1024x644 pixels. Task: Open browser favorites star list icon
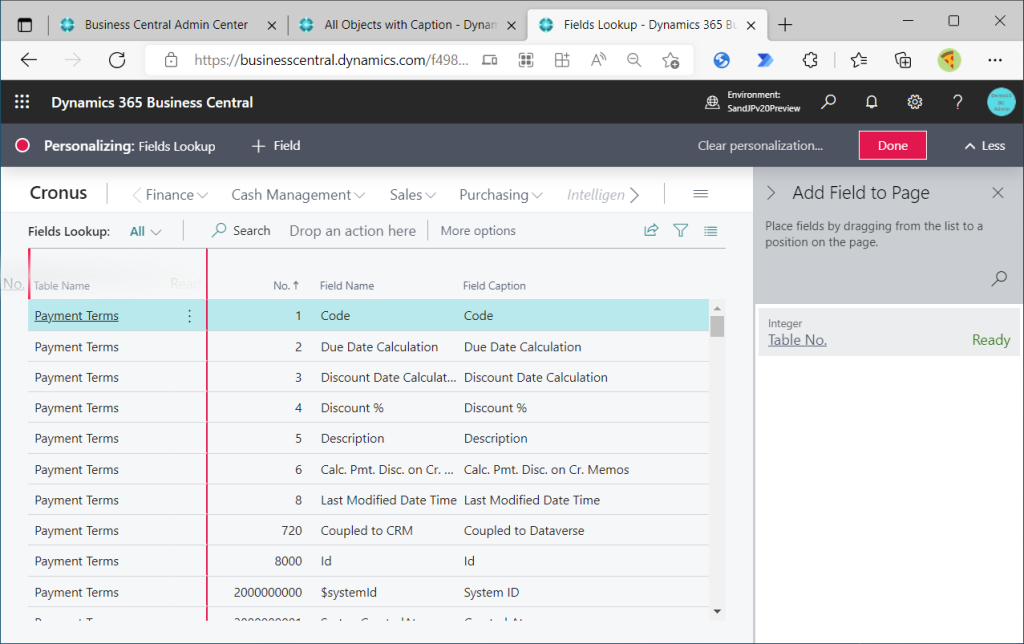pyautogui.click(x=859, y=60)
